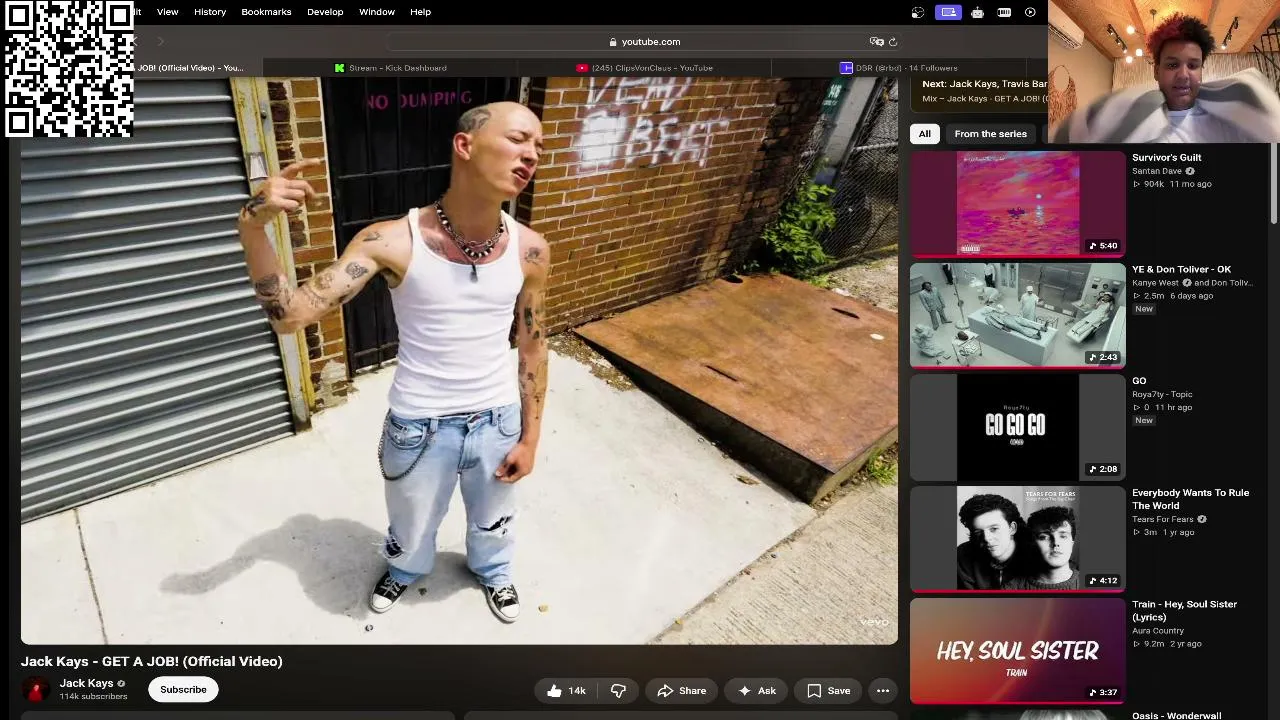Click the leftmost status icon in the menu bar

click(x=918, y=12)
